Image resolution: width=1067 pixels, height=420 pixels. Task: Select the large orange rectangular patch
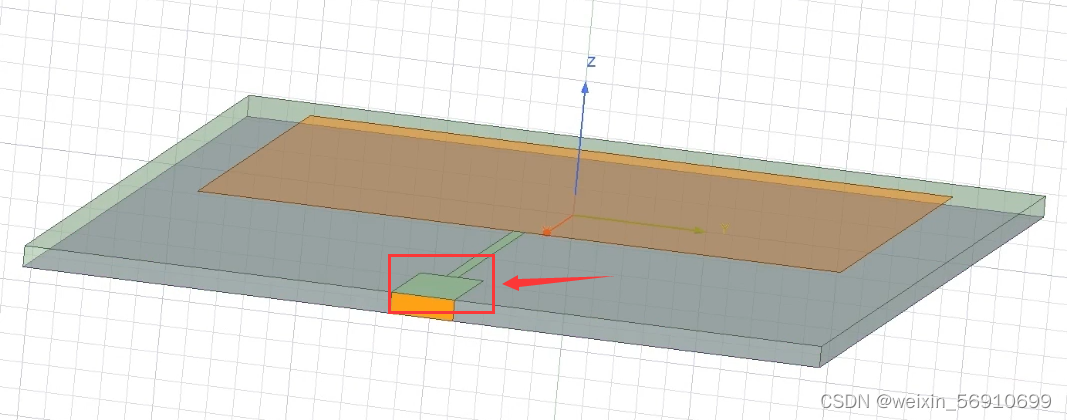pyautogui.click(x=575, y=193)
